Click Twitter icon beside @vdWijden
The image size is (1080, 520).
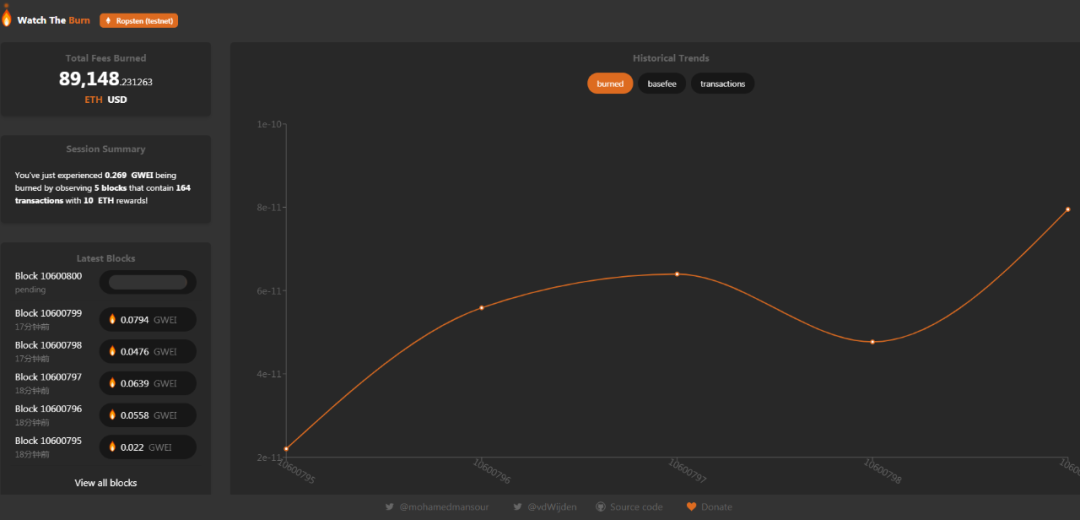click(517, 507)
